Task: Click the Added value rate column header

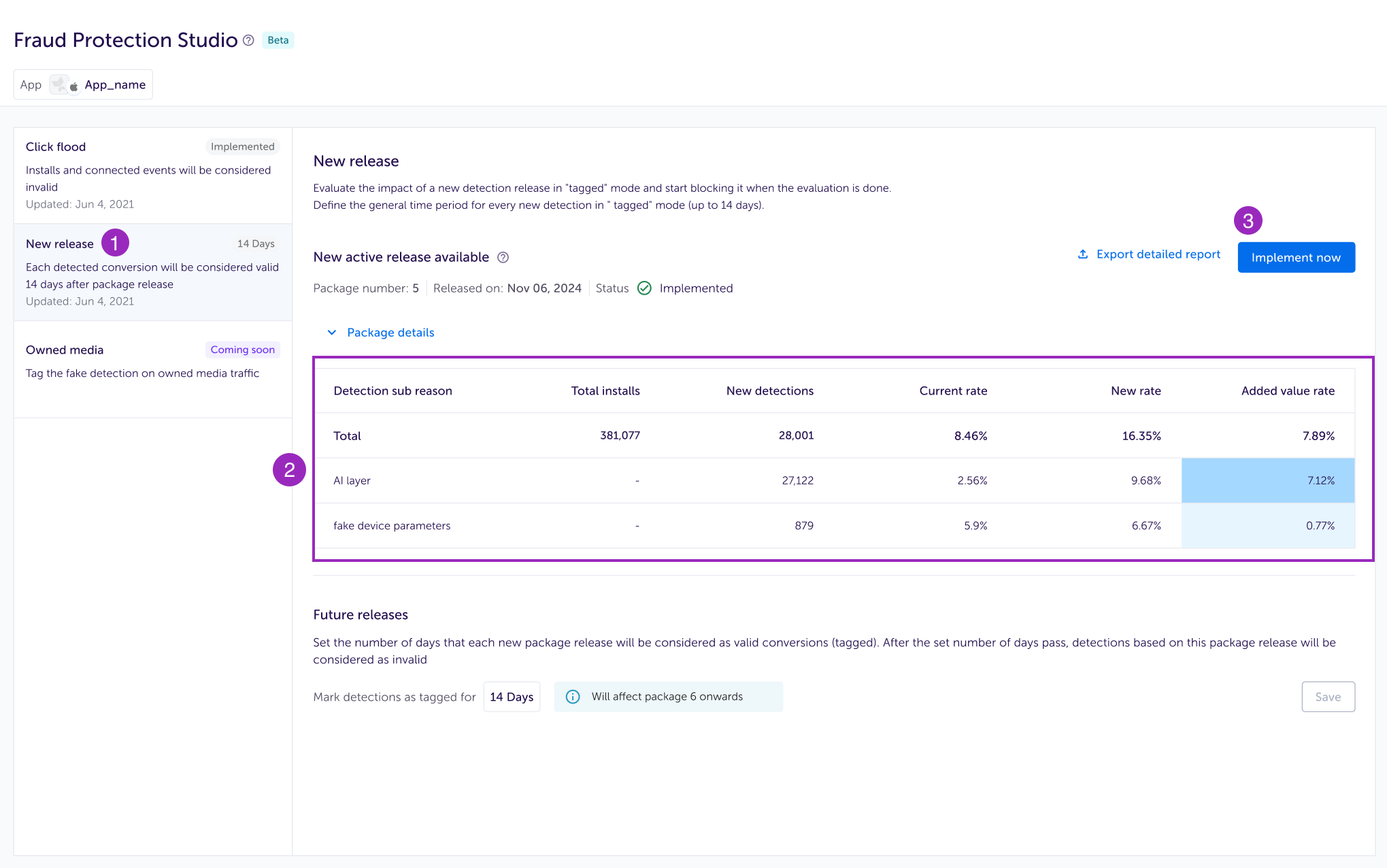Action: click(1287, 391)
